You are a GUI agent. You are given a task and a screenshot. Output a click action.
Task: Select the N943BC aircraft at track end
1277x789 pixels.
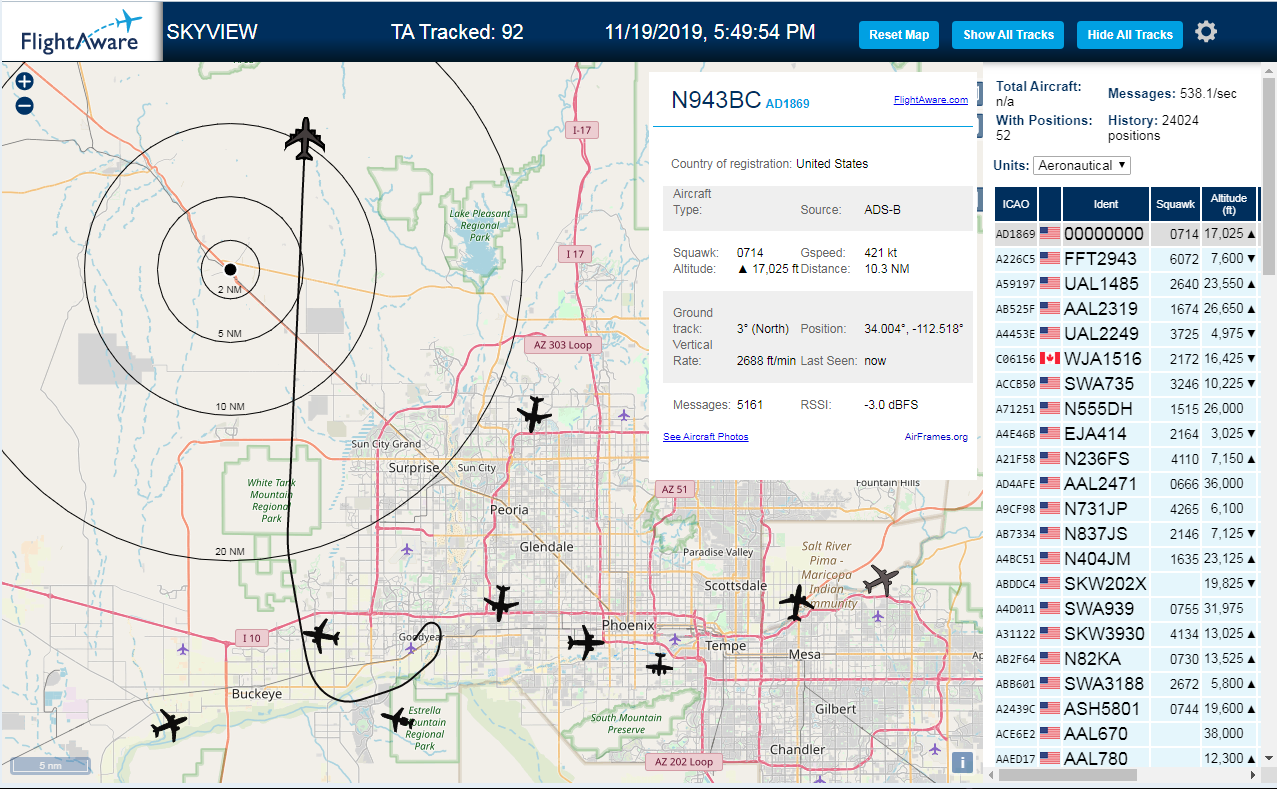(x=305, y=139)
